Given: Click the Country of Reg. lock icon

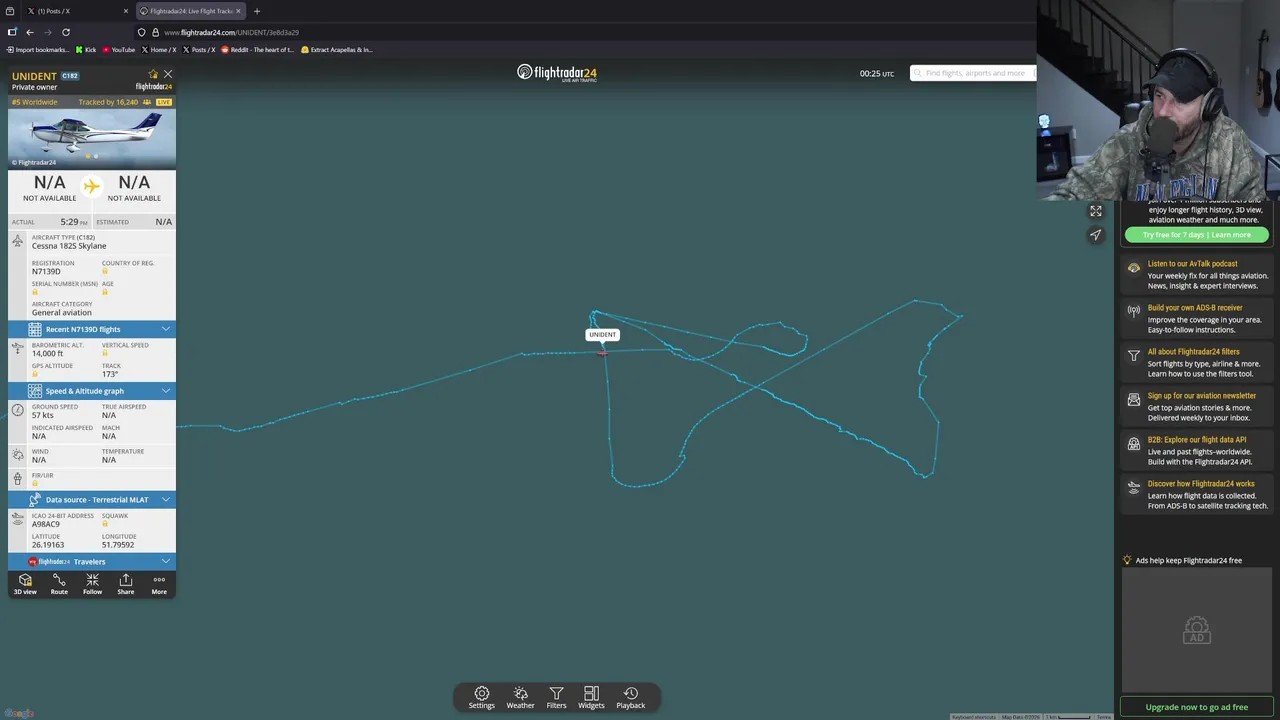Looking at the screenshot, I should pyautogui.click(x=105, y=271).
